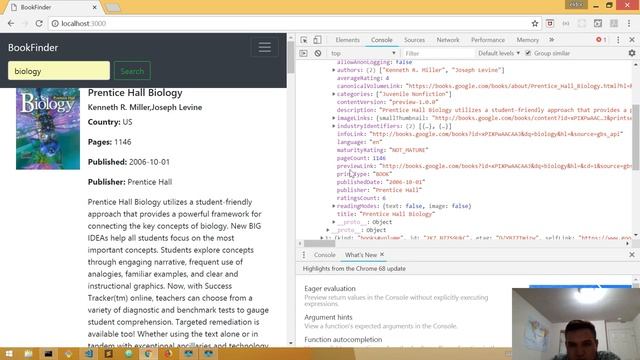Click the Chrome taskbar icon
Image resolution: width=640 pixels, height=360 pixels.
tap(148, 353)
